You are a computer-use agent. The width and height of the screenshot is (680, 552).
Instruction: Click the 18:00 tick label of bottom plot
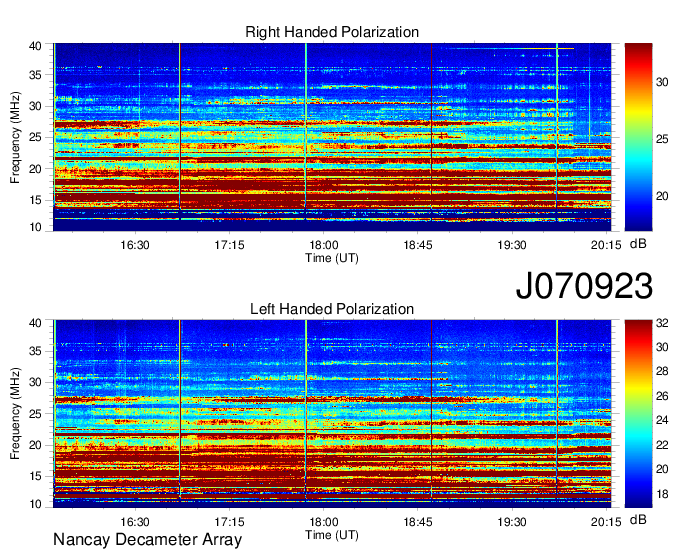324,522
